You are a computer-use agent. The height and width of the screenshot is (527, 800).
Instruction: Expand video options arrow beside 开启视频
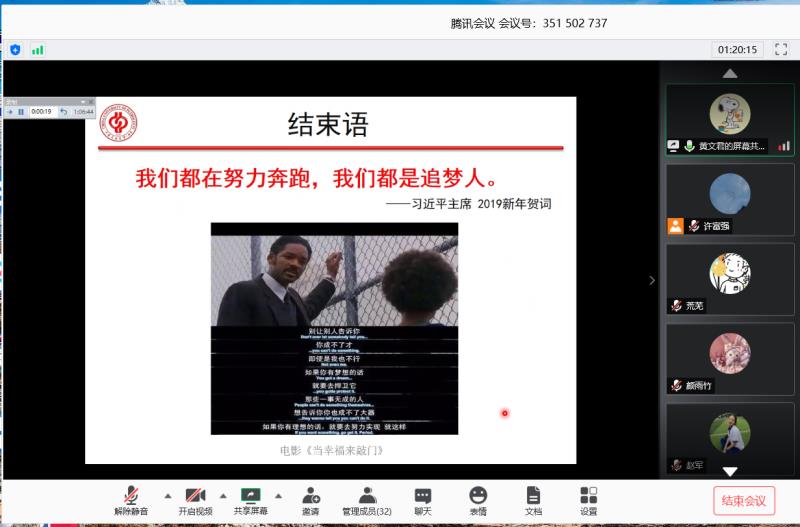(x=223, y=495)
